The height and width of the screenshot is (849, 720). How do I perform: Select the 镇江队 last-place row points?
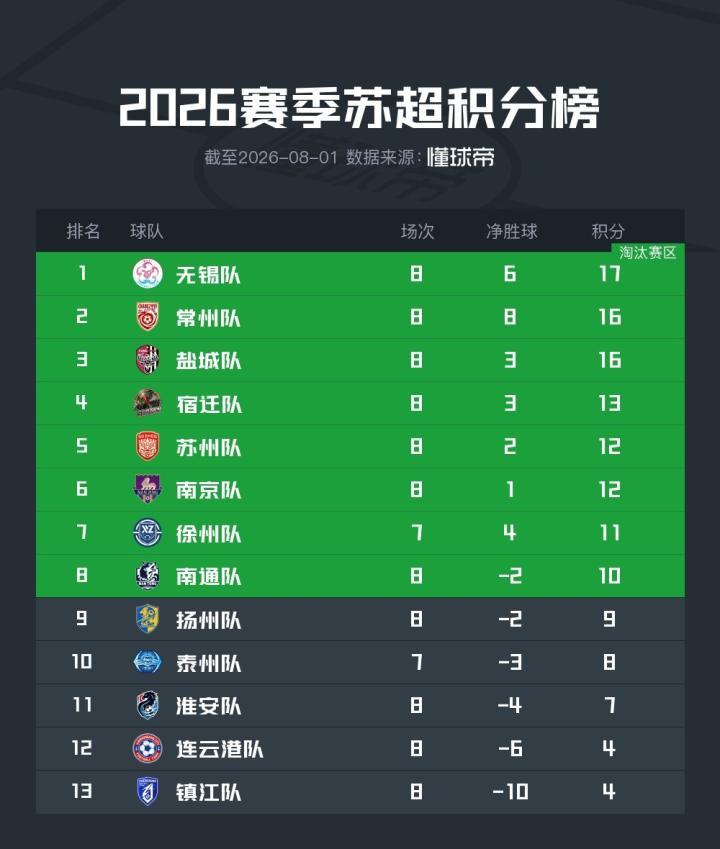click(x=609, y=792)
